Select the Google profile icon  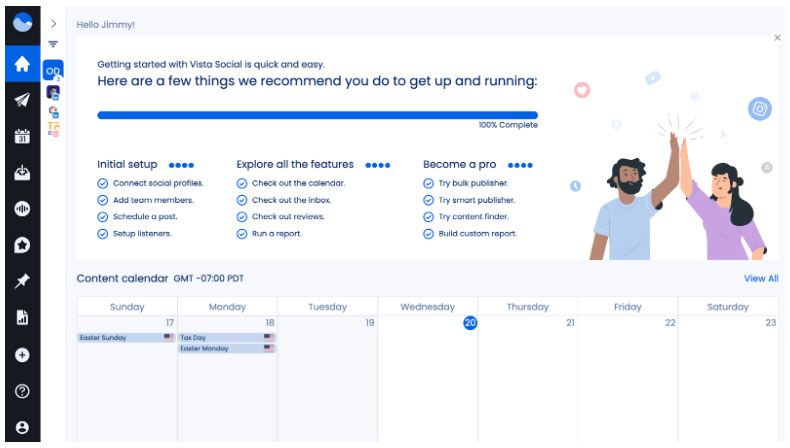[53, 111]
